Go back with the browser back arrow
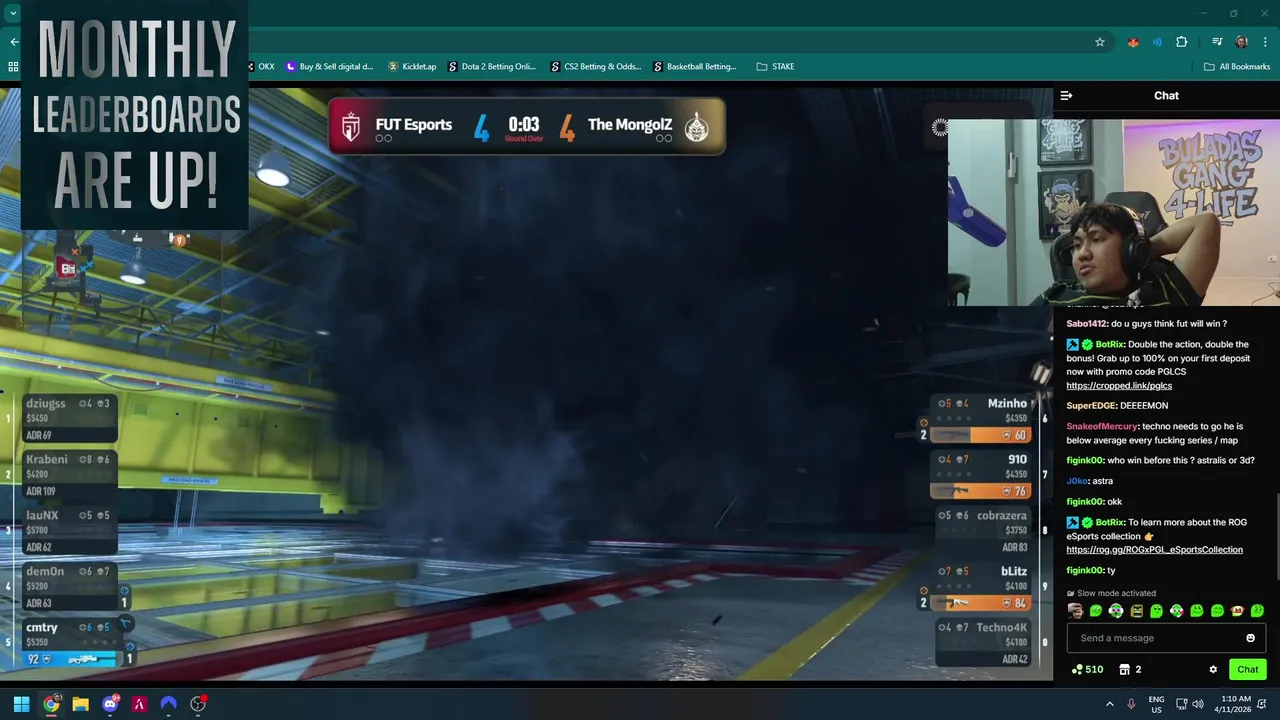The image size is (1280, 720). tap(14, 42)
